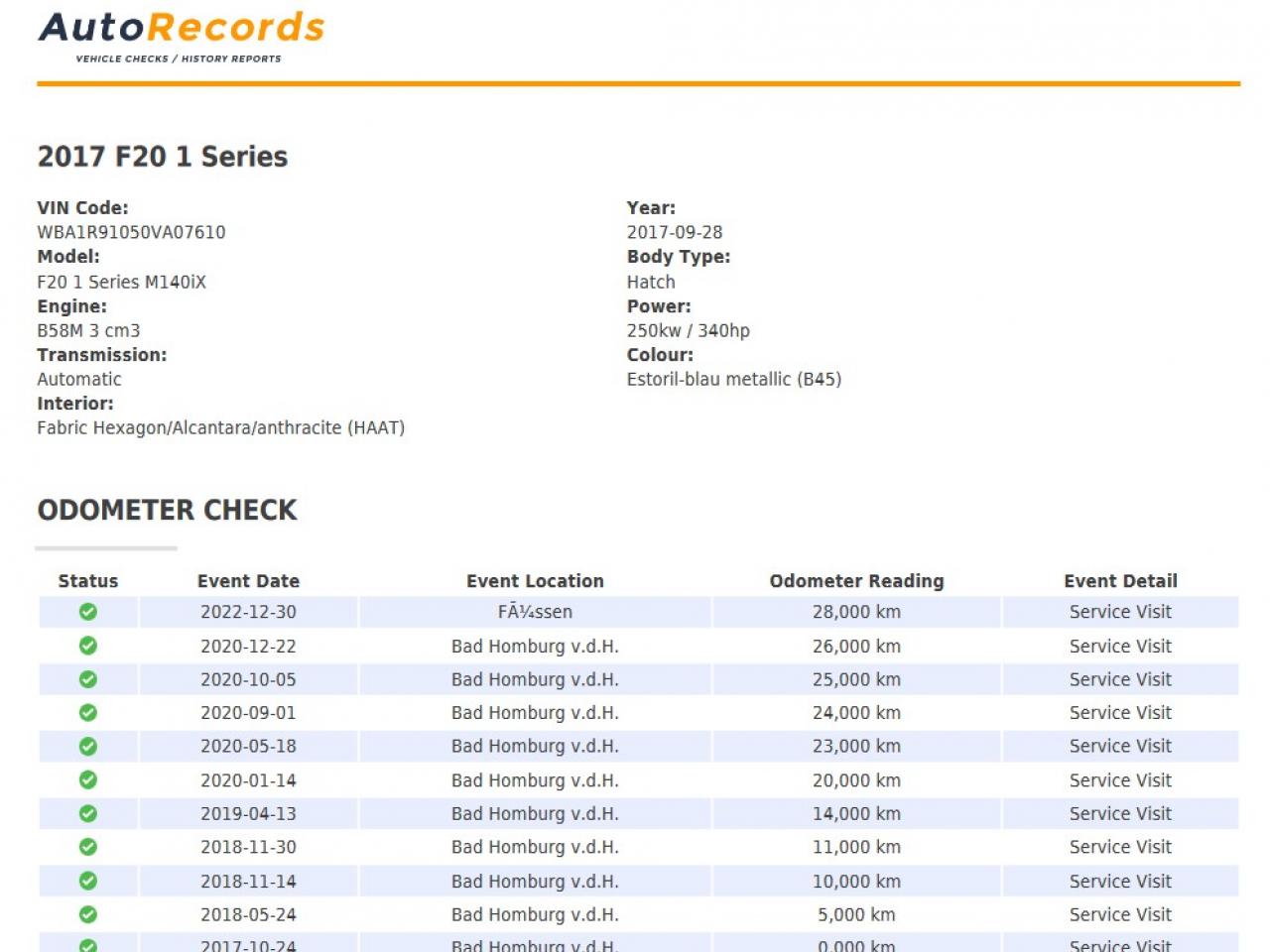
Task: Click the Event Location column header
Action: click(535, 581)
